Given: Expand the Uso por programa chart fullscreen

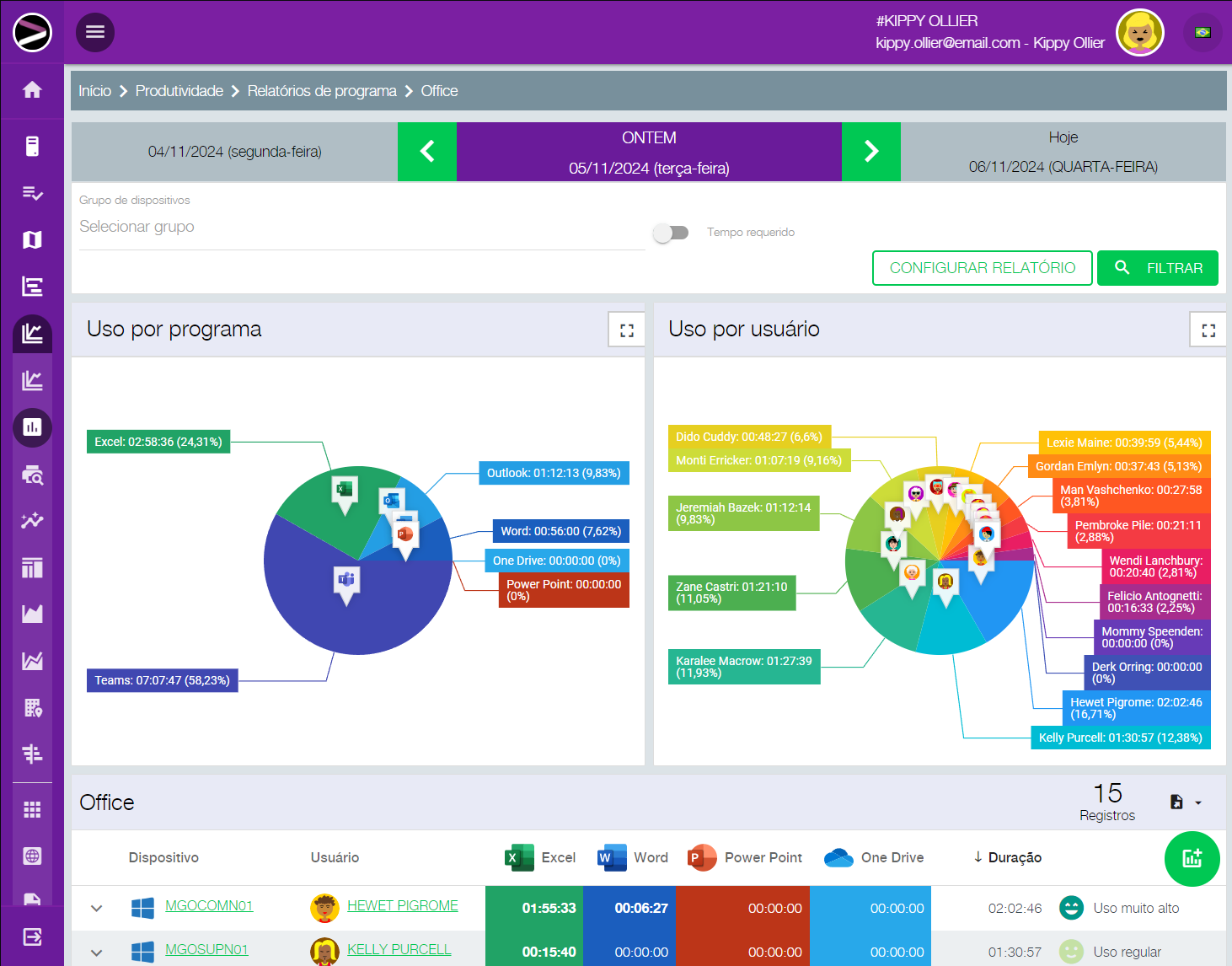Looking at the screenshot, I should coord(626,330).
